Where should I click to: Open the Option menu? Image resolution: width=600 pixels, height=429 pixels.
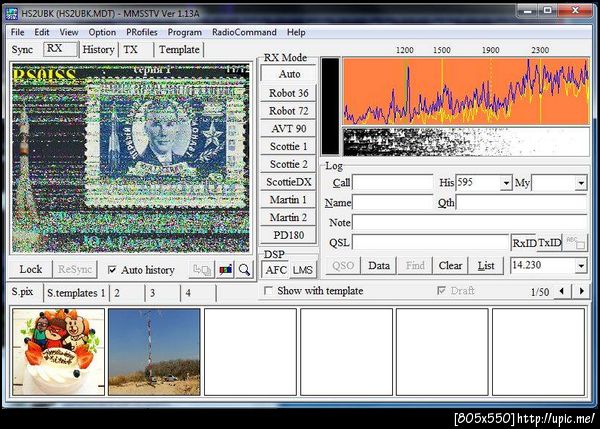pos(102,32)
